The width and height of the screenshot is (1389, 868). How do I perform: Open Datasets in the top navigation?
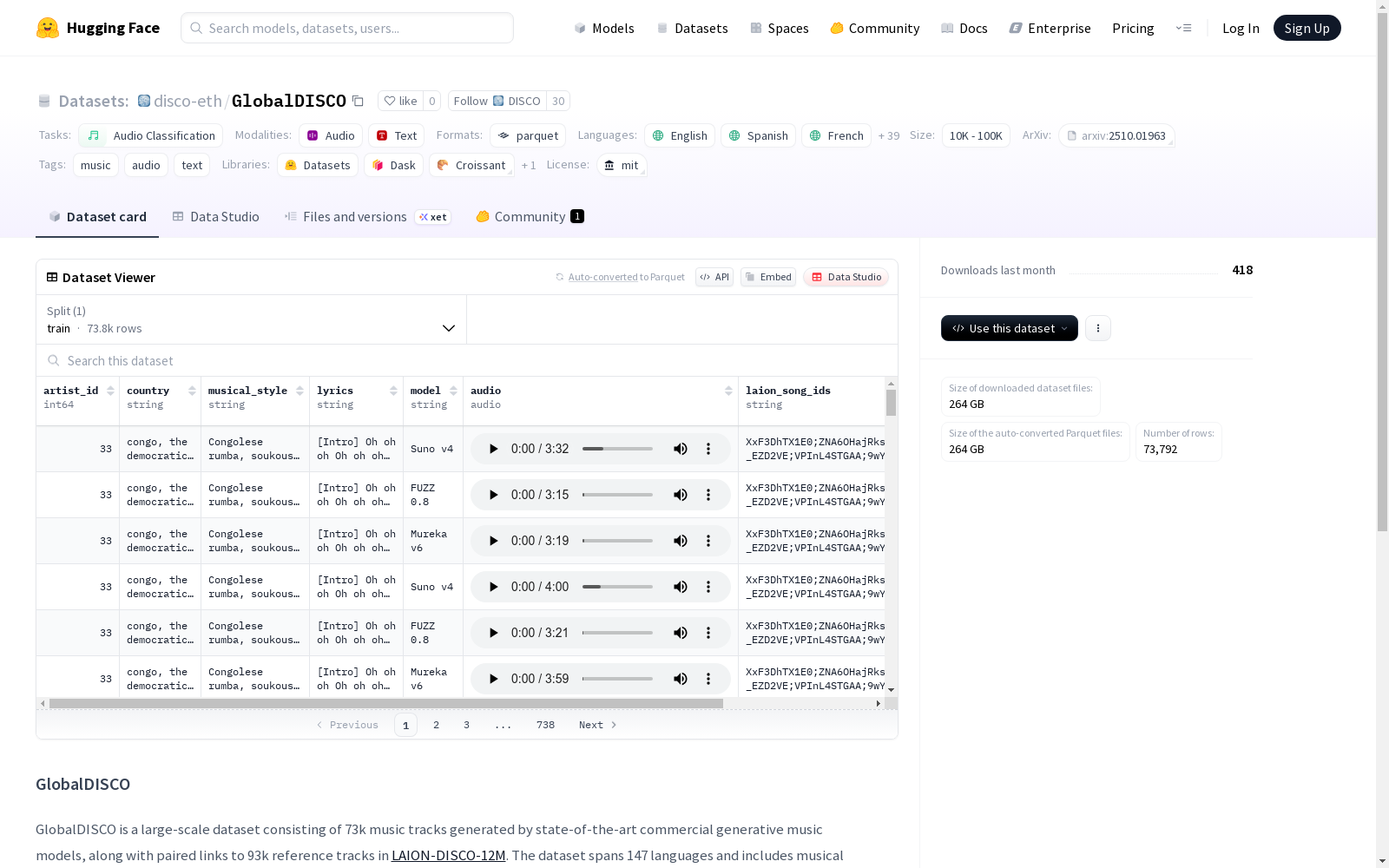pos(692,28)
